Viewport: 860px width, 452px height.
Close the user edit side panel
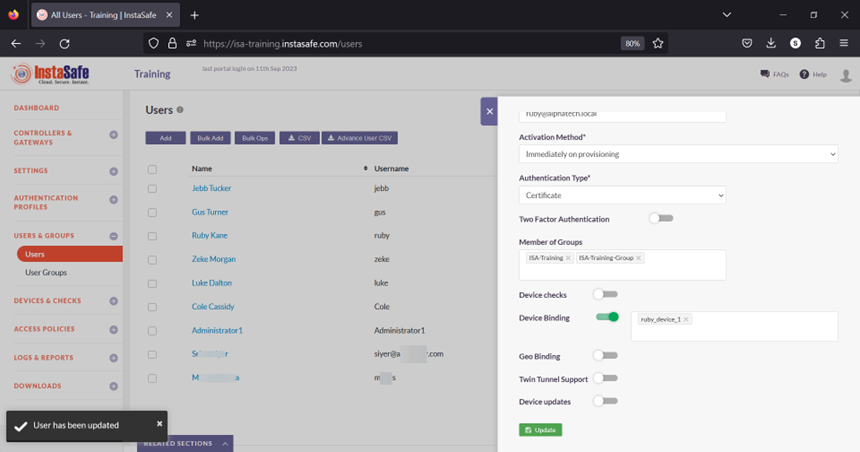(489, 111)
